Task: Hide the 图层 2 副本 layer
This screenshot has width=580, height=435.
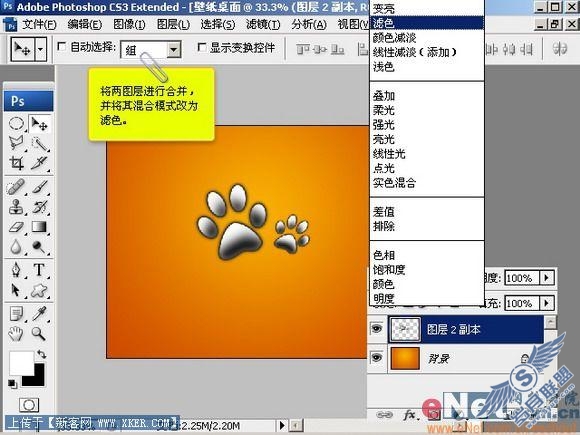Action: [377, 328]
